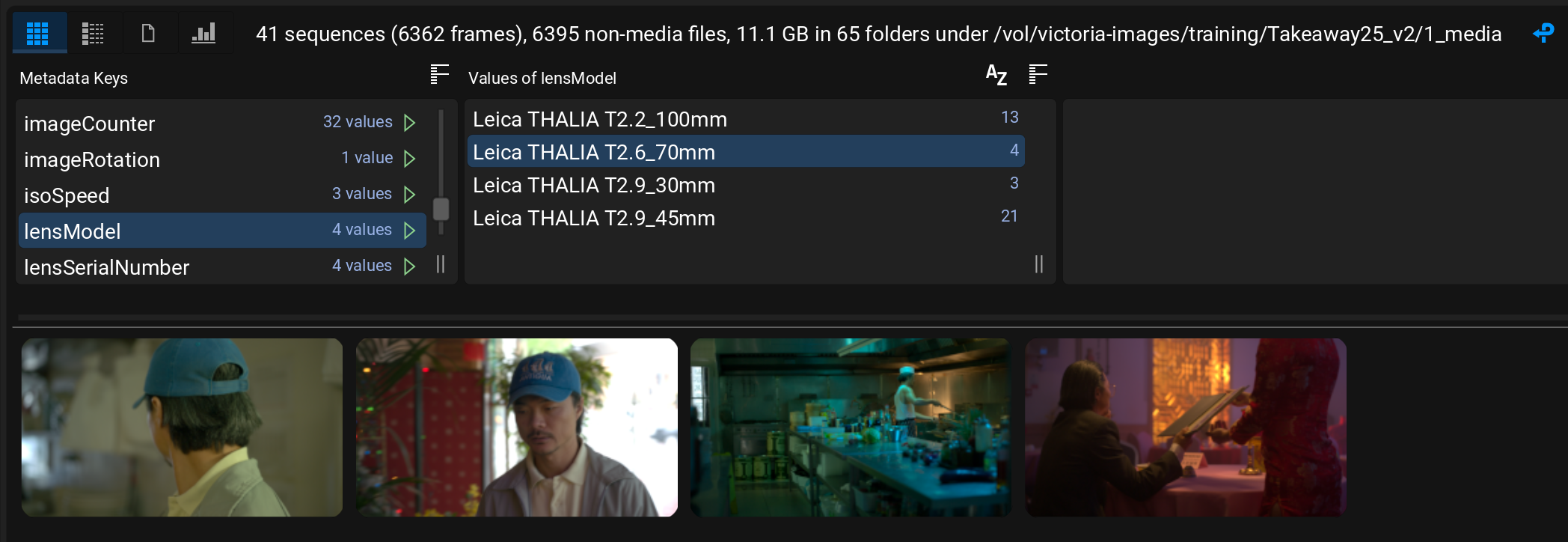Open the single file view icon

(x=148, y=34)
